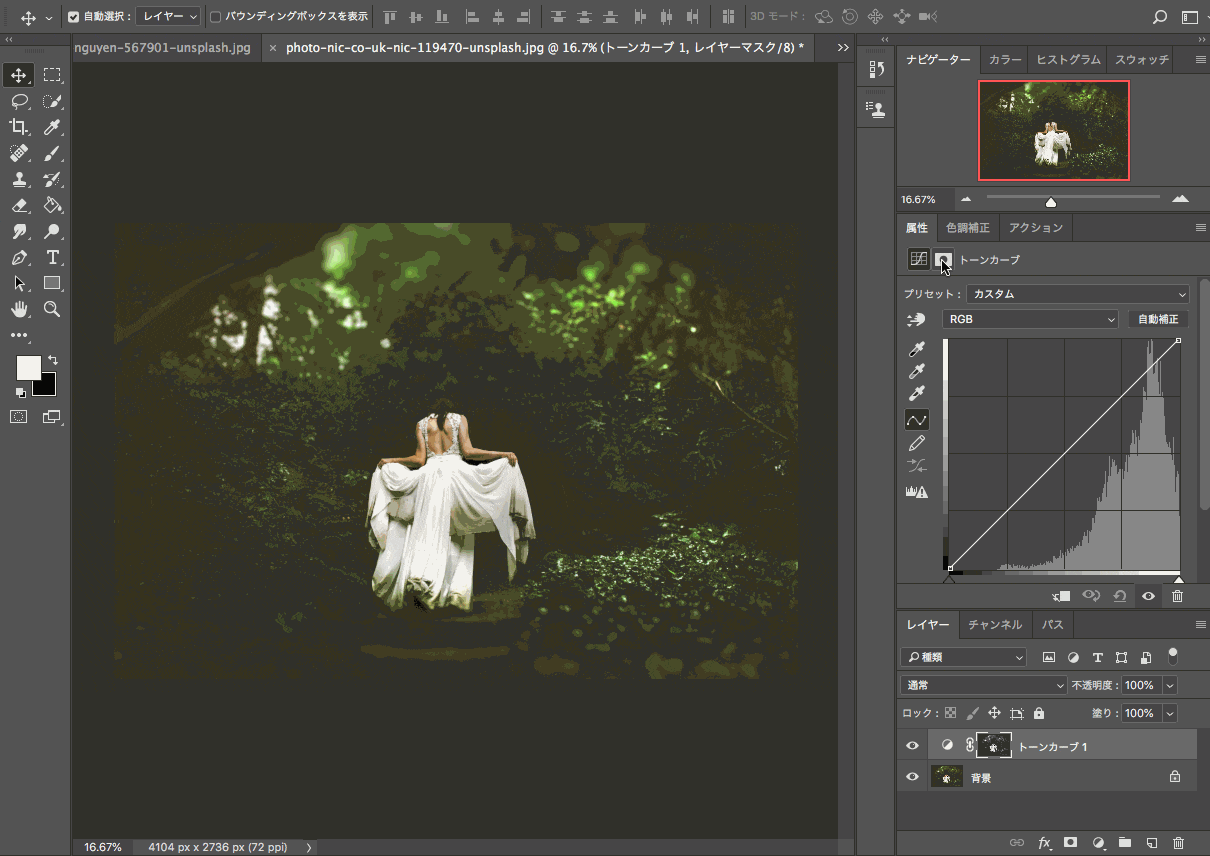Open the status bar info arrow
This screenshot has width=1210, height=856.
coord(308,847)
